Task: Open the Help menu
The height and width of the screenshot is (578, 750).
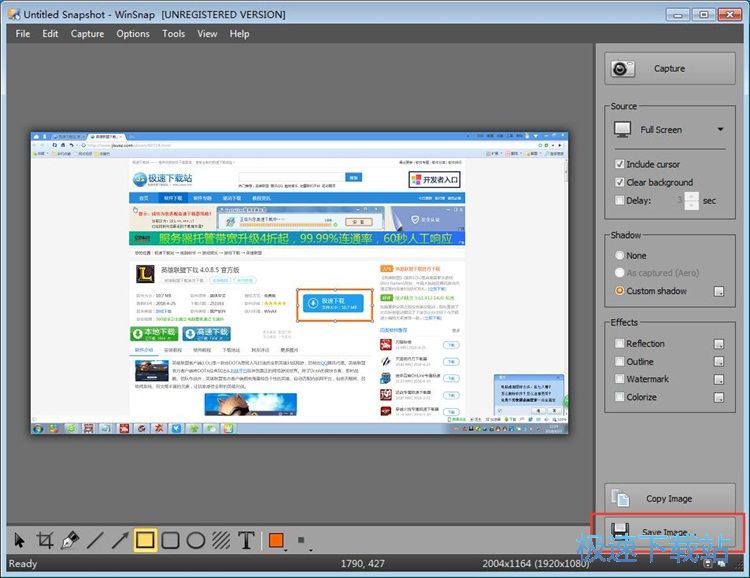Action: point(239,33)
